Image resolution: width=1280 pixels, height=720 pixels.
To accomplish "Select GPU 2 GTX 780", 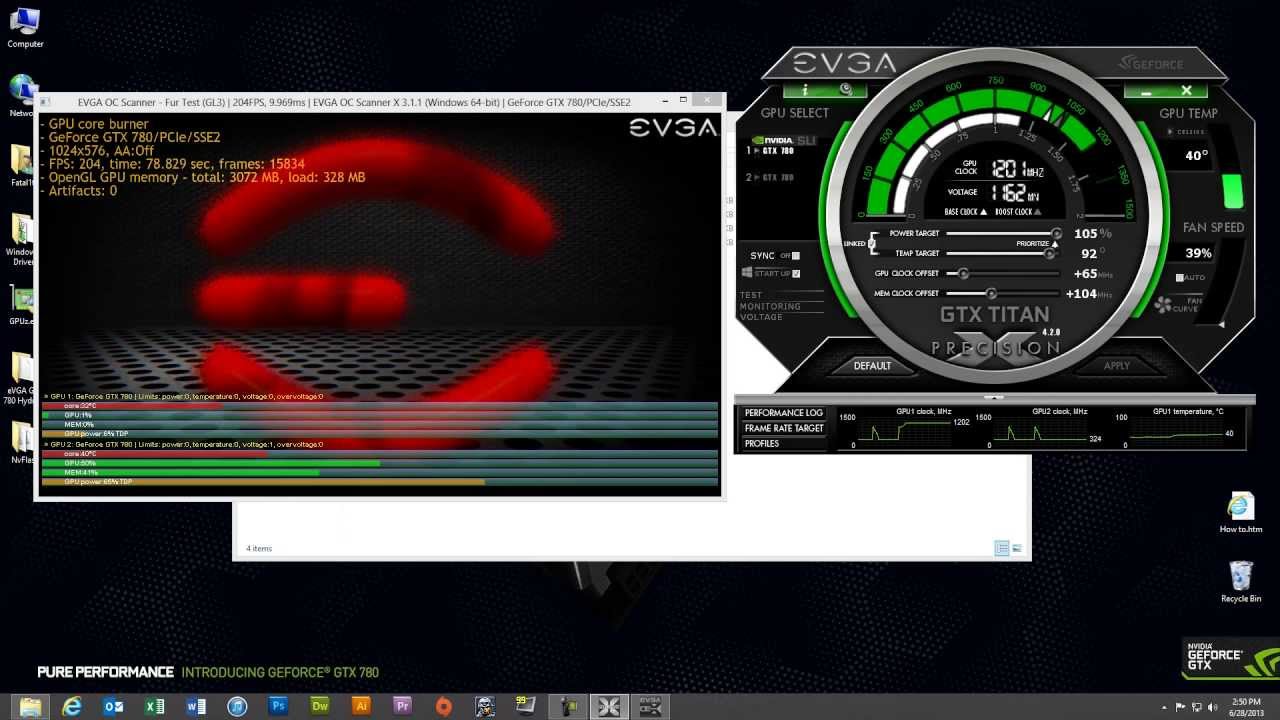I will pos(771,177).
